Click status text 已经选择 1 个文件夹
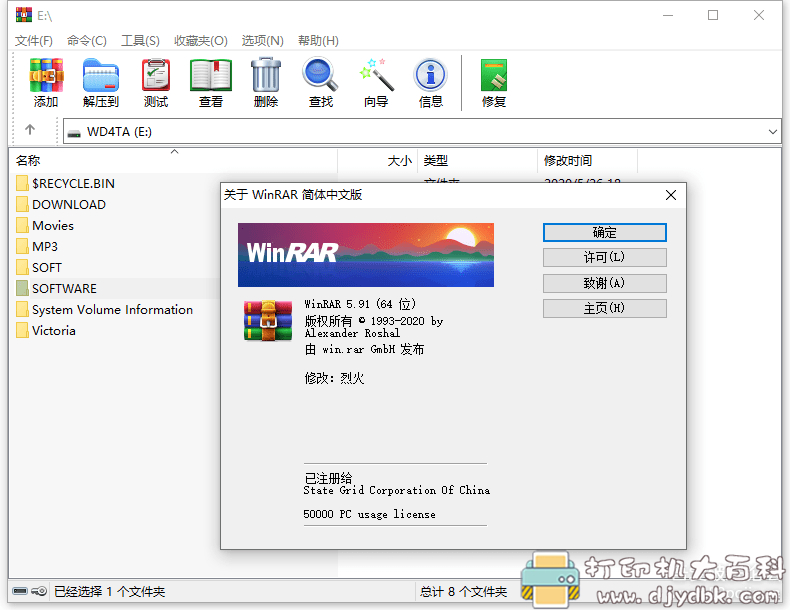790x610 pixels. 109,591
